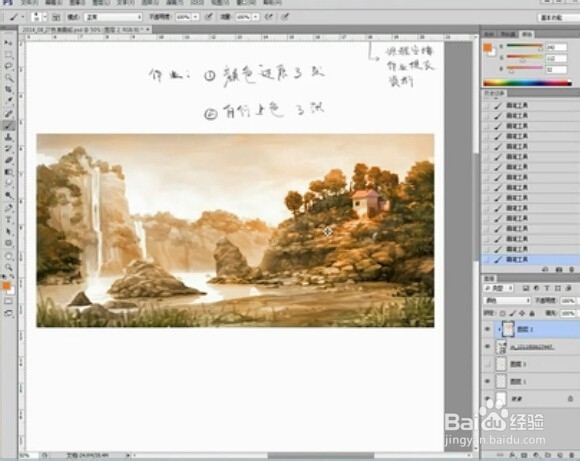Select the Healing Brush tool
The image size is (580, 461).
point(8,114)
